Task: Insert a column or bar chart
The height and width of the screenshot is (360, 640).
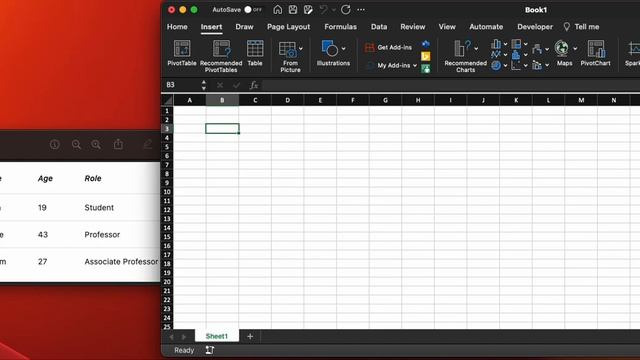Action: click(496, 44)
